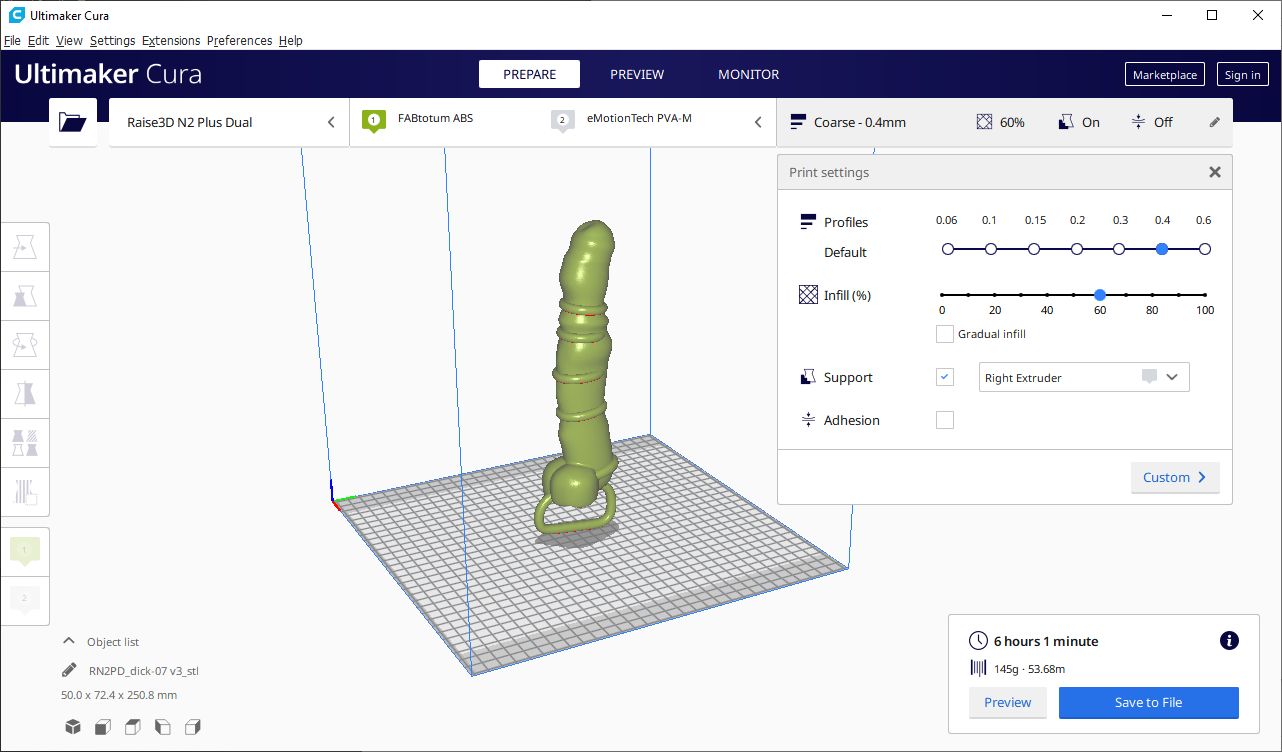Click the Sign in button
This screenshot has height=752, width=1282.
tap(1242, 74)
